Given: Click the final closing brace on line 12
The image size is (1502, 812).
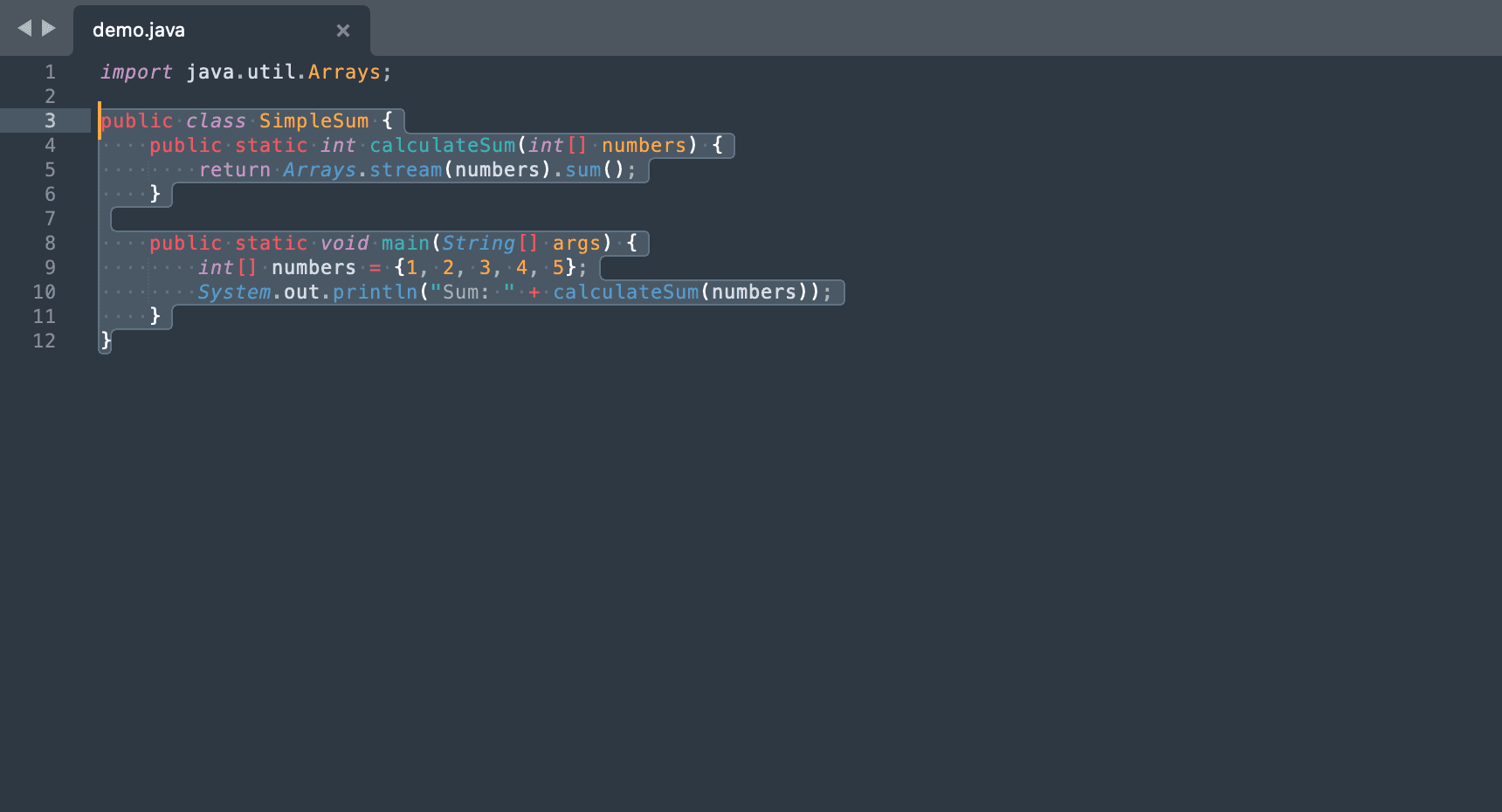Looking at the screenshot, I should pos(106,341).
